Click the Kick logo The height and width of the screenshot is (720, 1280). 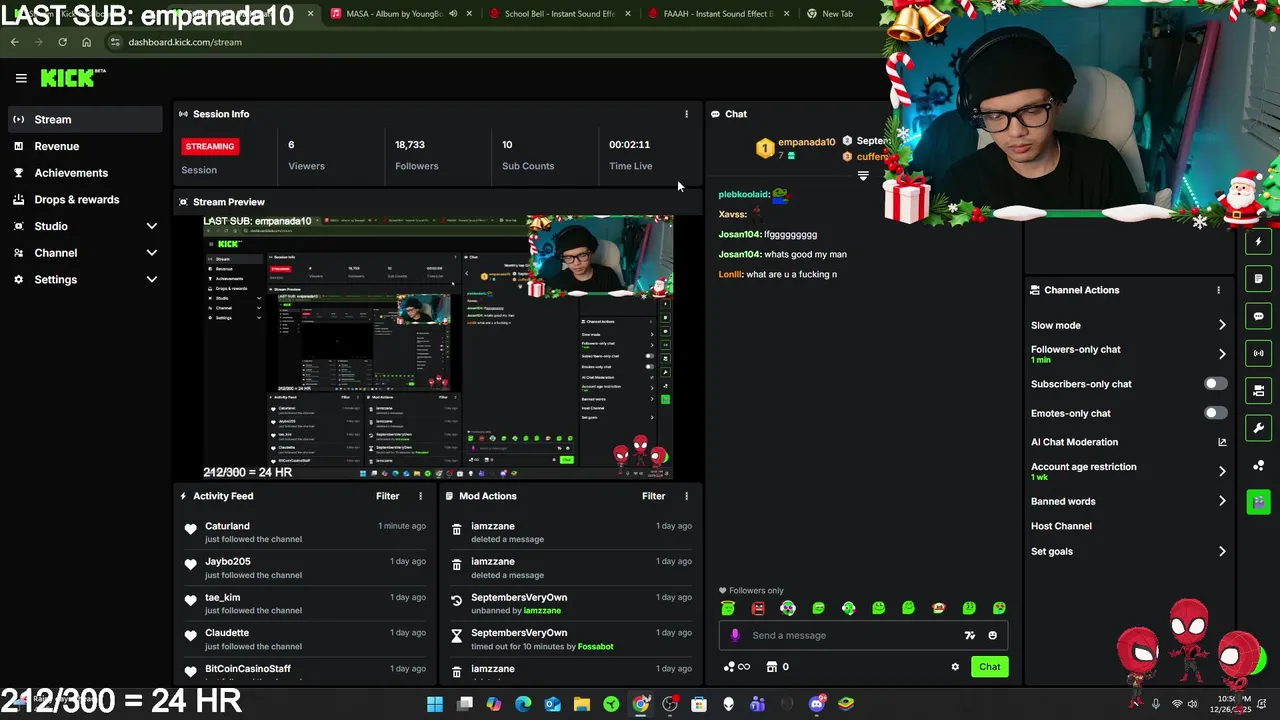pos(72,78)
